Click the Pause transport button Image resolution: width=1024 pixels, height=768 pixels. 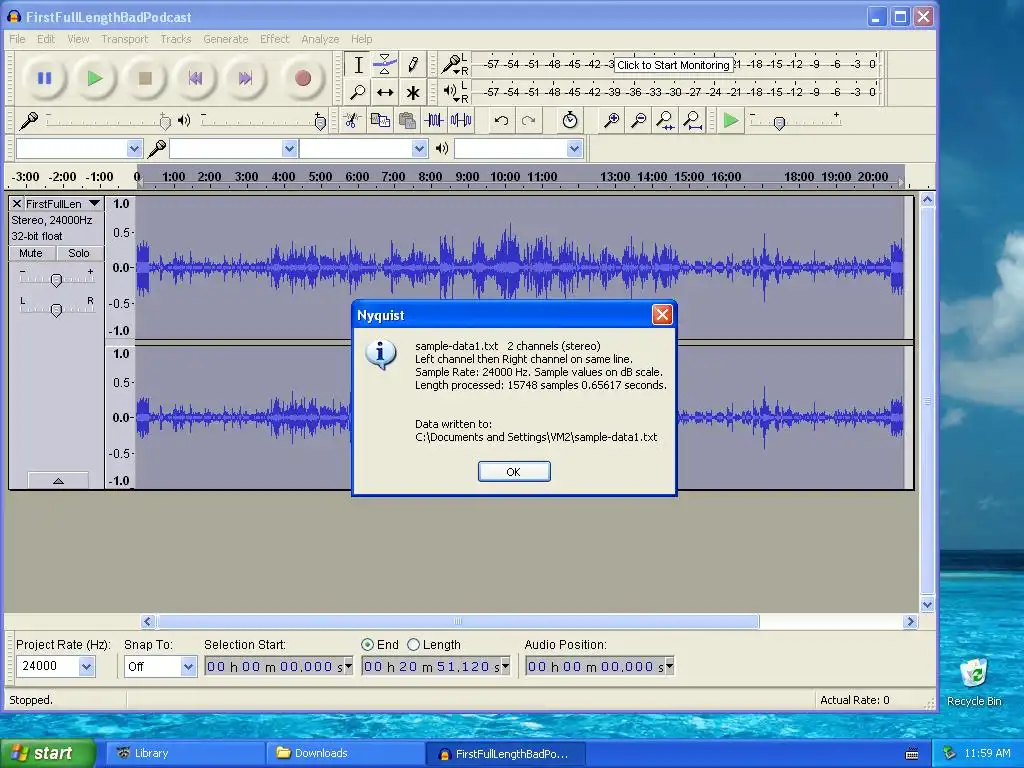44,78
